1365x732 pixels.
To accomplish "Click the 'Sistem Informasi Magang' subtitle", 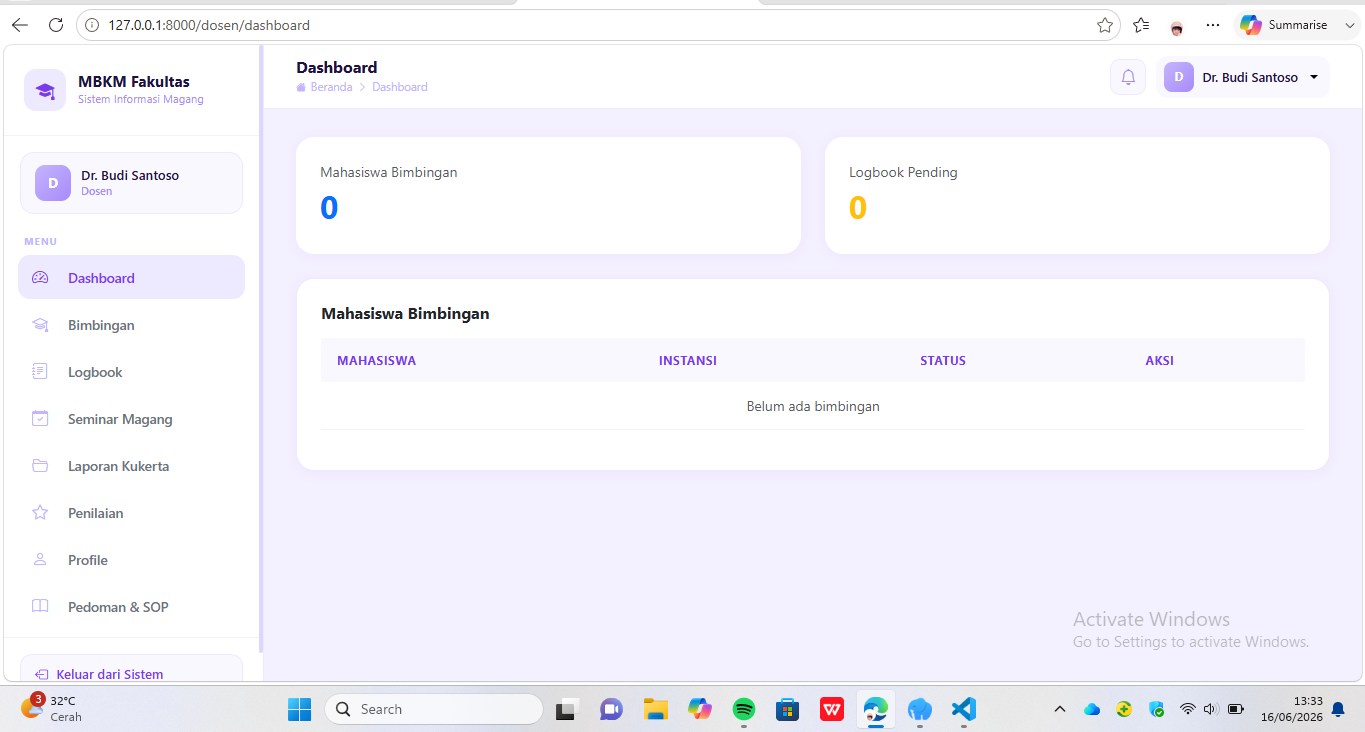I will click(x=141, y=99).
